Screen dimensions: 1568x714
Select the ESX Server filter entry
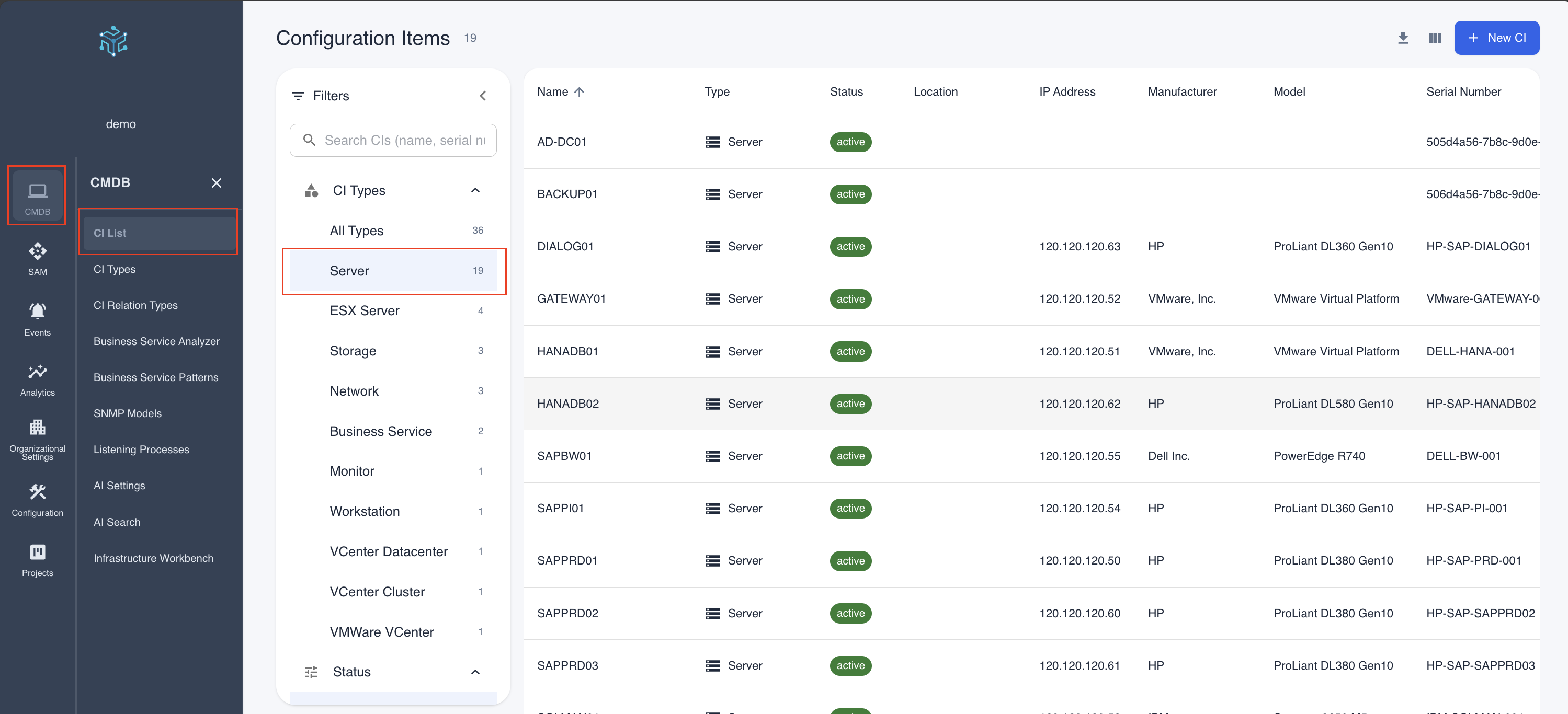pyautogui.click(x=364, y=310)
